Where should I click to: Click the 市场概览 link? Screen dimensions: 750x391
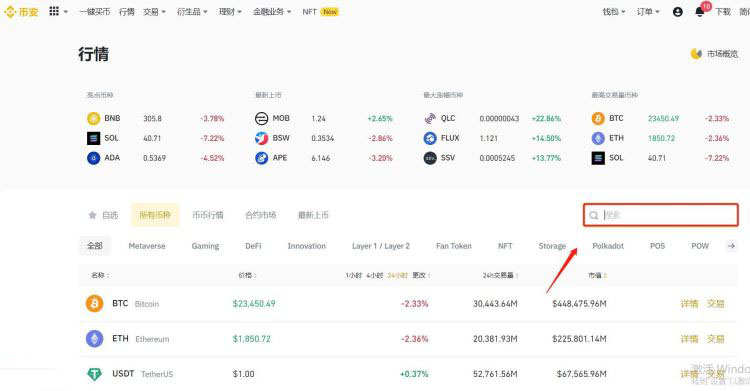pos(722,54)
